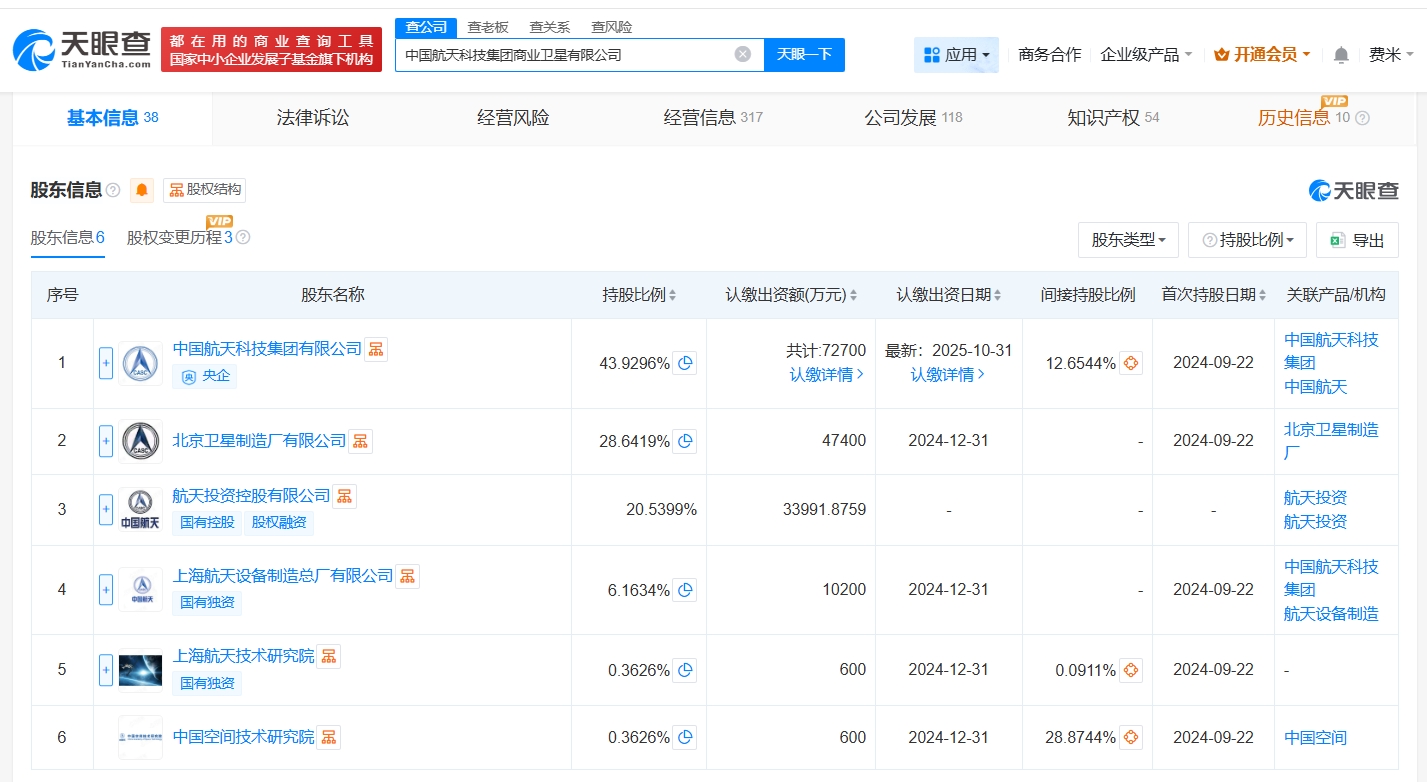Viewport: 1427px width, 782px height.
Task: Click the 天眼一下 search button
Action: pos(804,54)
